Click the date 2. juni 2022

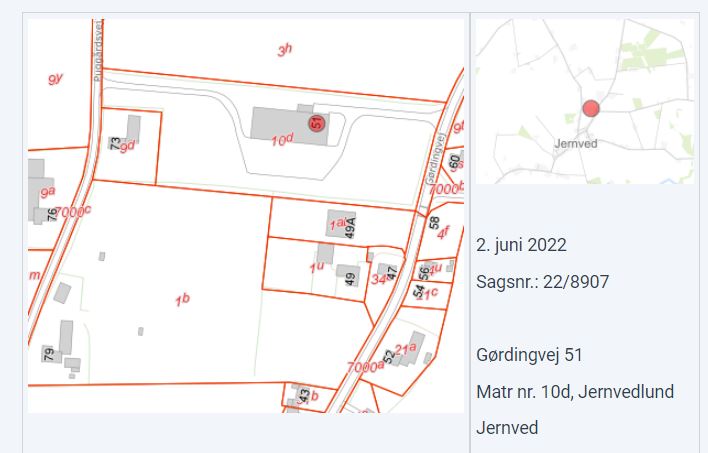click(x=521, y=245)
